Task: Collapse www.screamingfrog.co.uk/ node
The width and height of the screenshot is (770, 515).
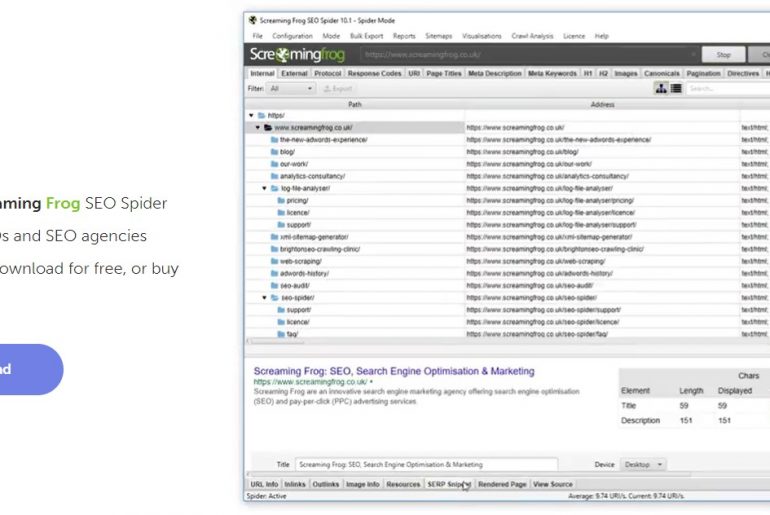Action: click(x=258, y=128)
